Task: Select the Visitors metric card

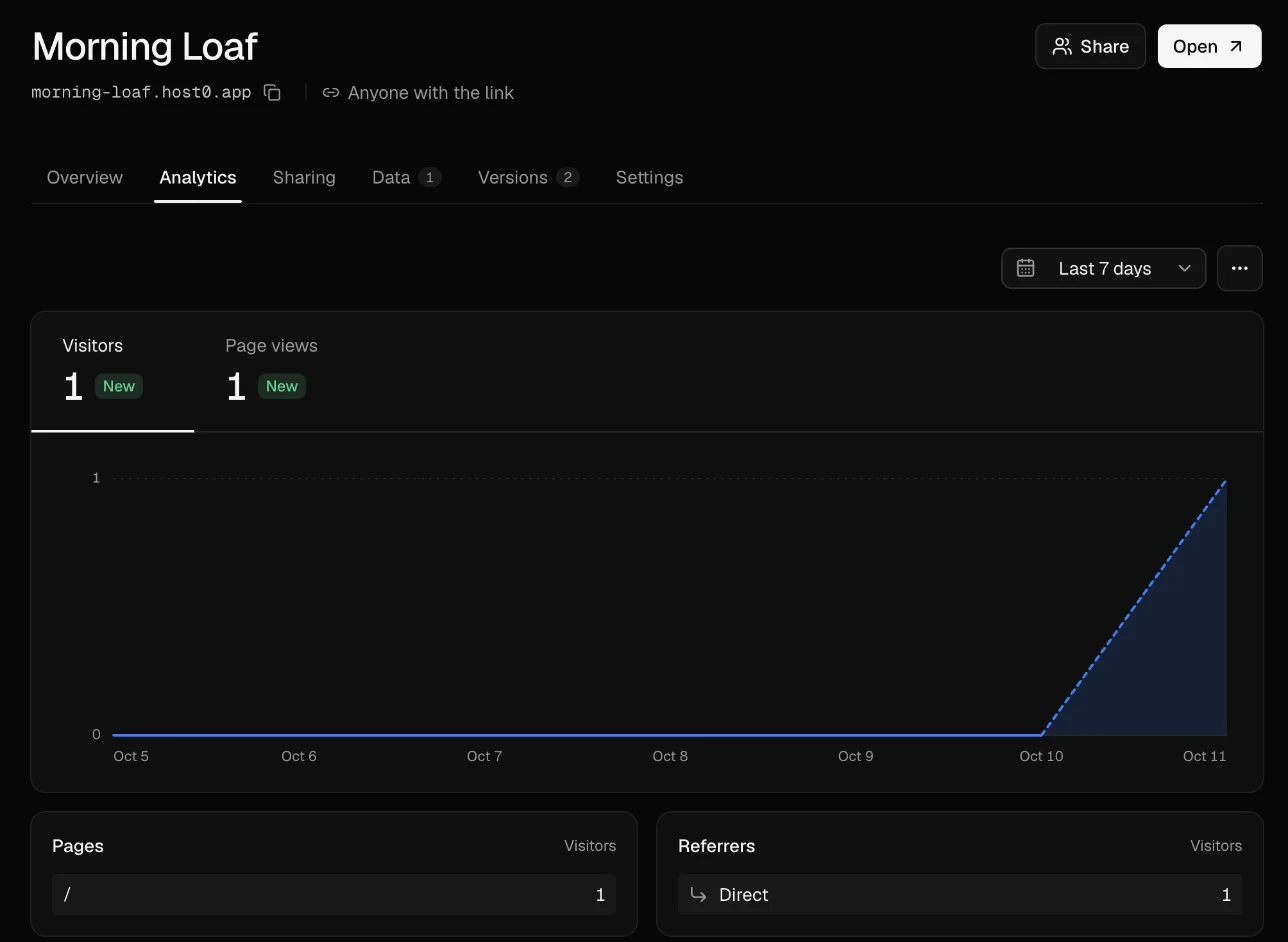Action: 112,372
